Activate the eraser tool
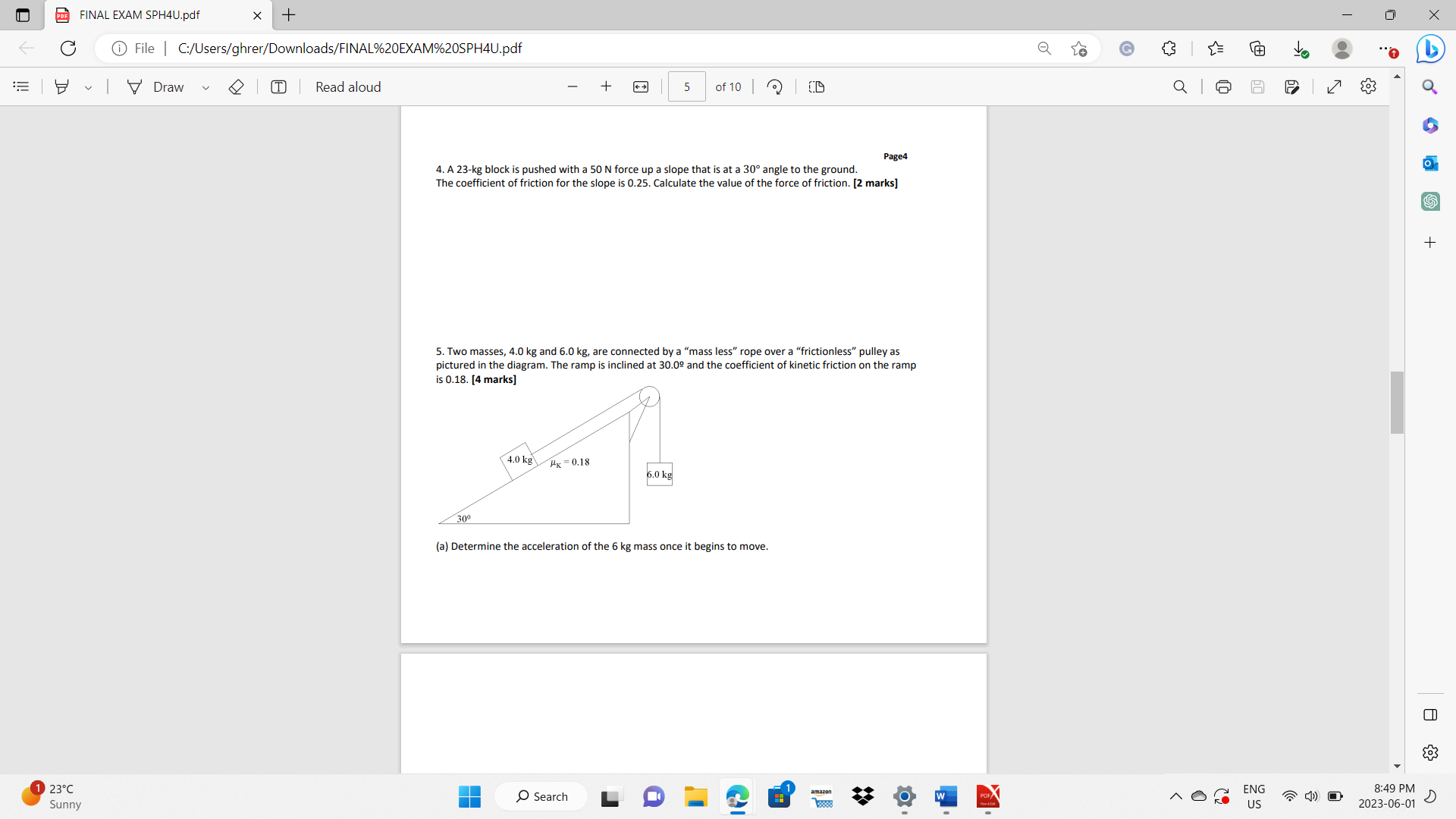This screenshot has width=1456, height=819. pos(236,86)
